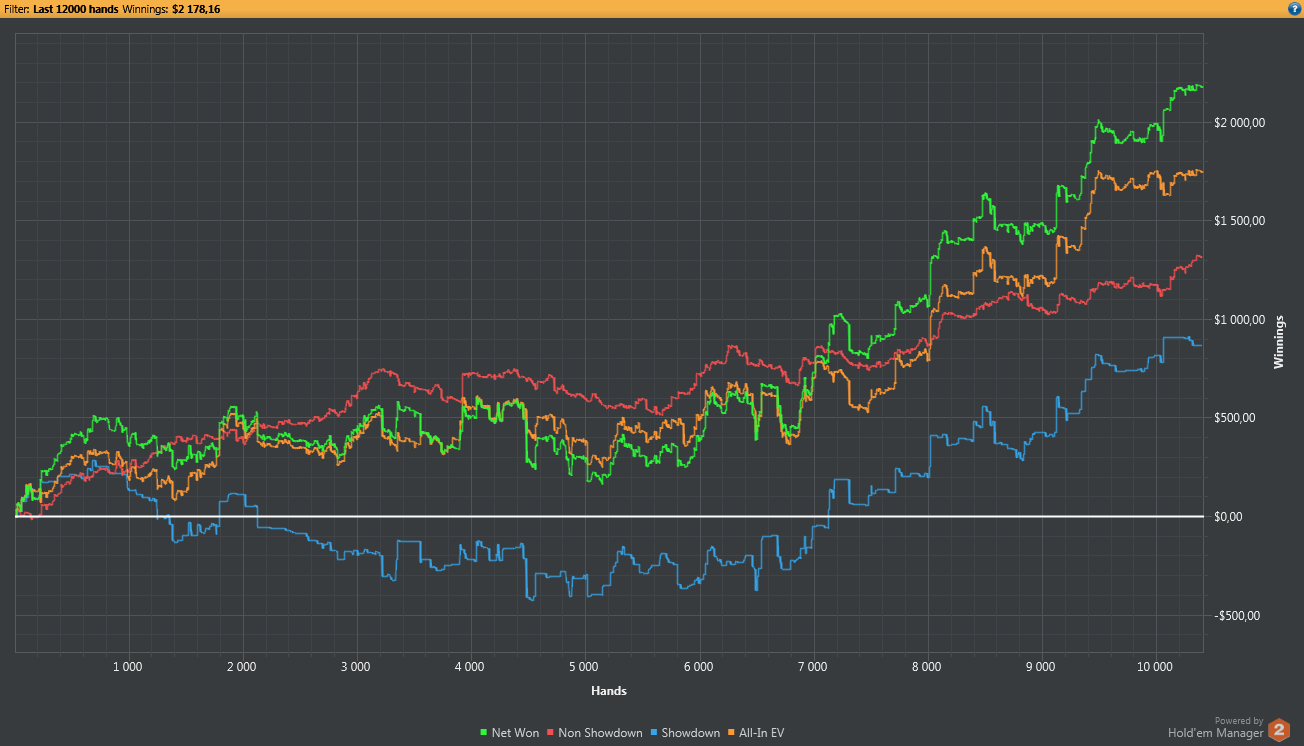Click the 10 000 hands x-axis label
1304x746 pixels.
point(1155,666)
